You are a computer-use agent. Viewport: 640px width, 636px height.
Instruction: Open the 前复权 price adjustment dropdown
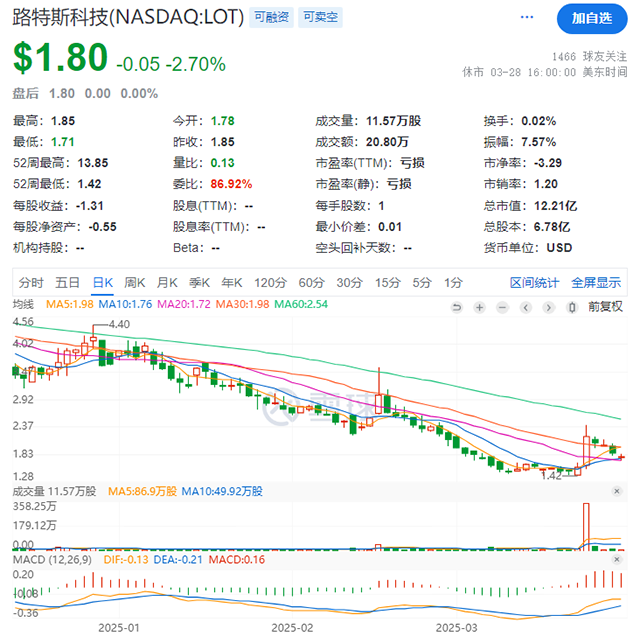(x=605, y=307)
